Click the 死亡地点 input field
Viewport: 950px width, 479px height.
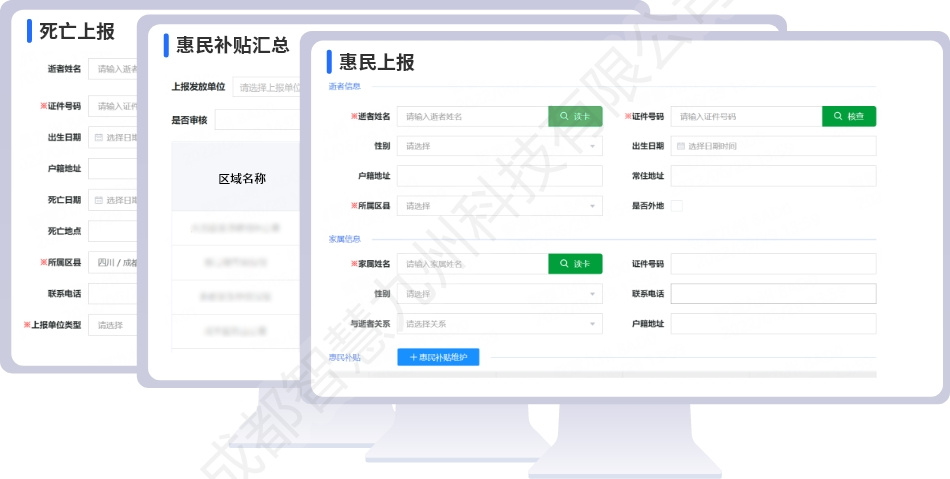pos(112,231)
